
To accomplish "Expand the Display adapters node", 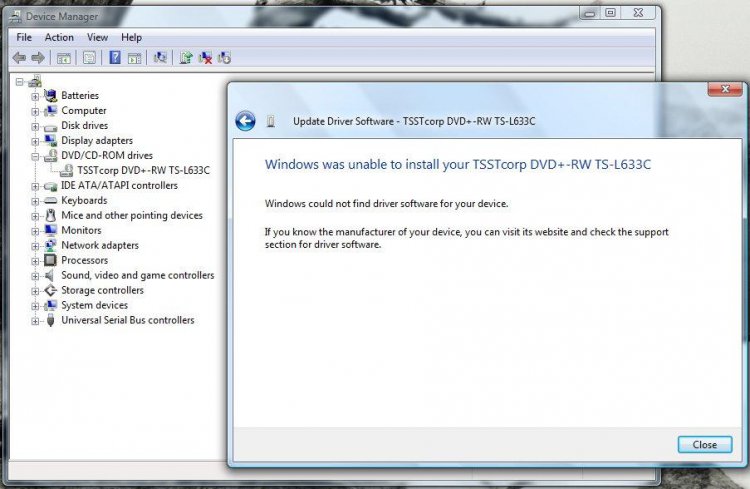I will click(35, 142).
